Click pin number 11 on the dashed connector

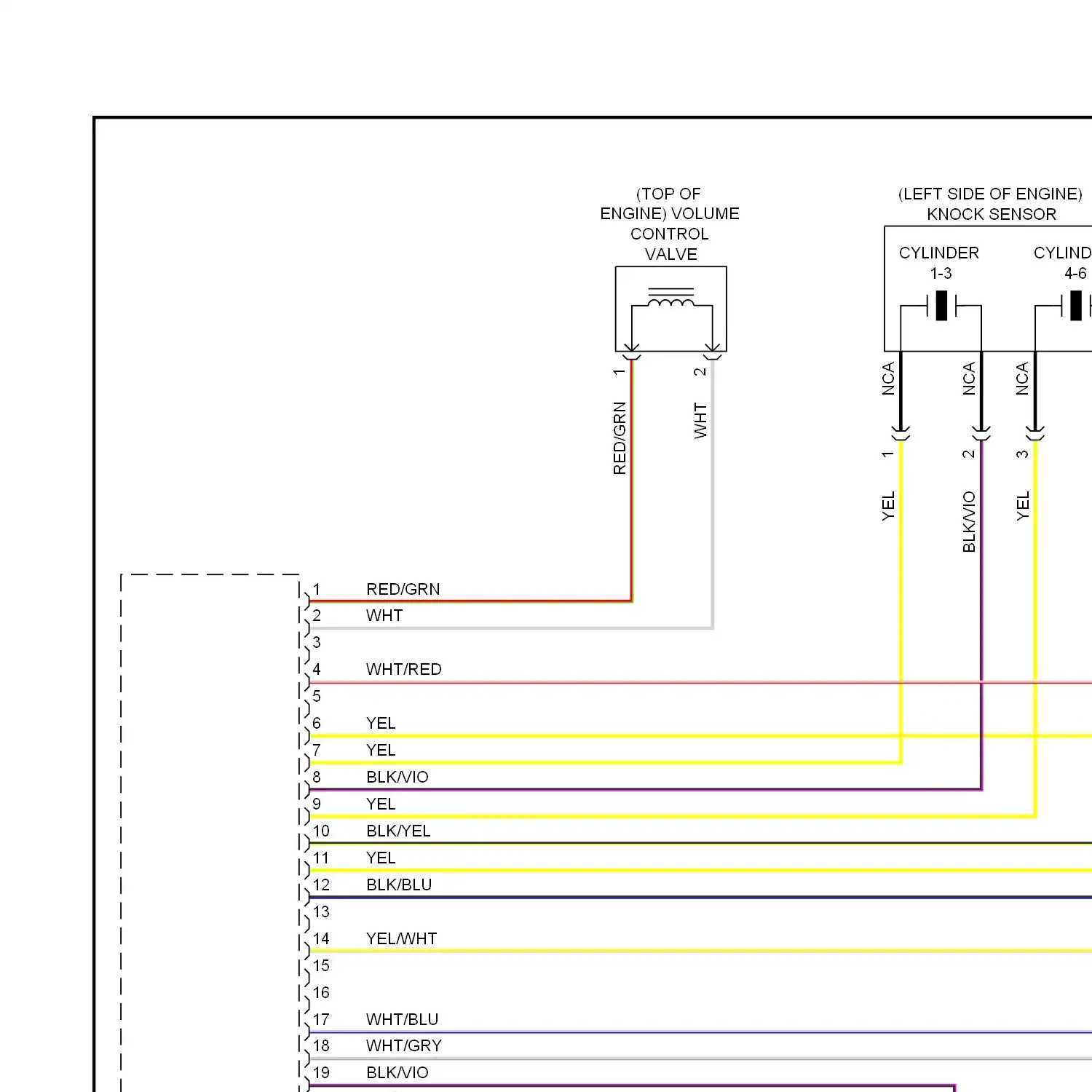(x=321, y=858)
